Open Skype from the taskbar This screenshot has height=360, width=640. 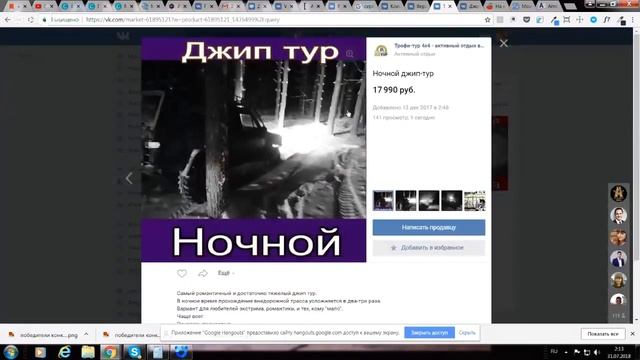point(134,352)
